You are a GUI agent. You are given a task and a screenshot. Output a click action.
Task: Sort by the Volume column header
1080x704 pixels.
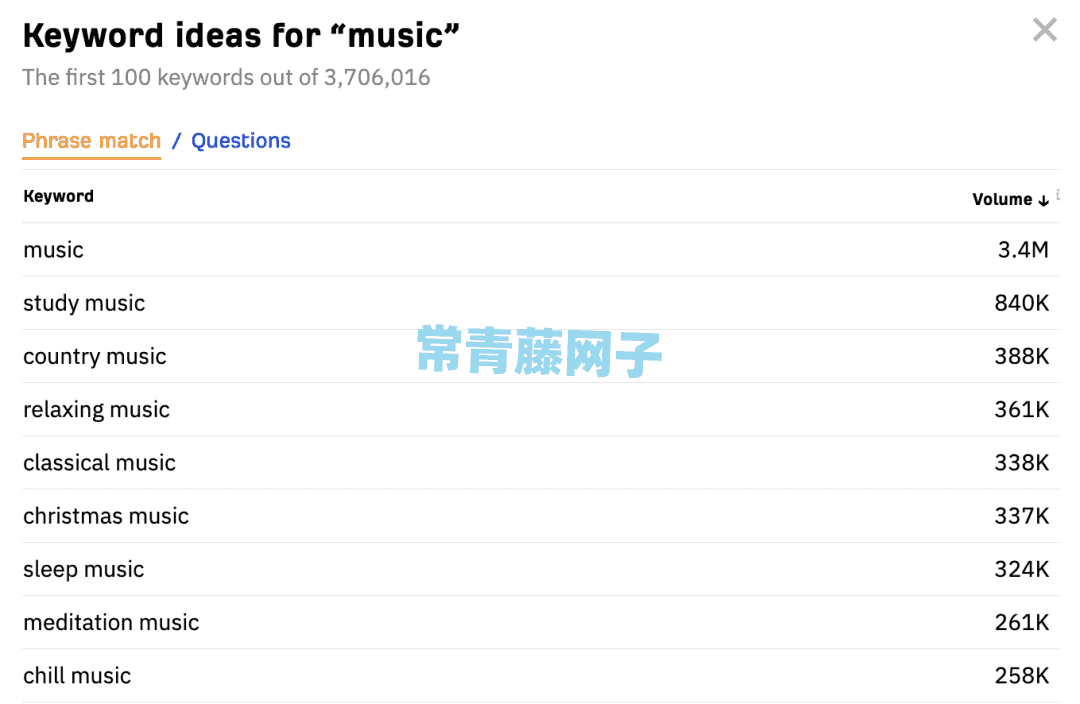(1002, 199)
